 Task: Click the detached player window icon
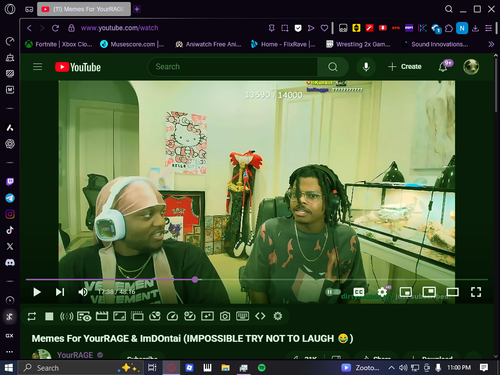point(137,316)
